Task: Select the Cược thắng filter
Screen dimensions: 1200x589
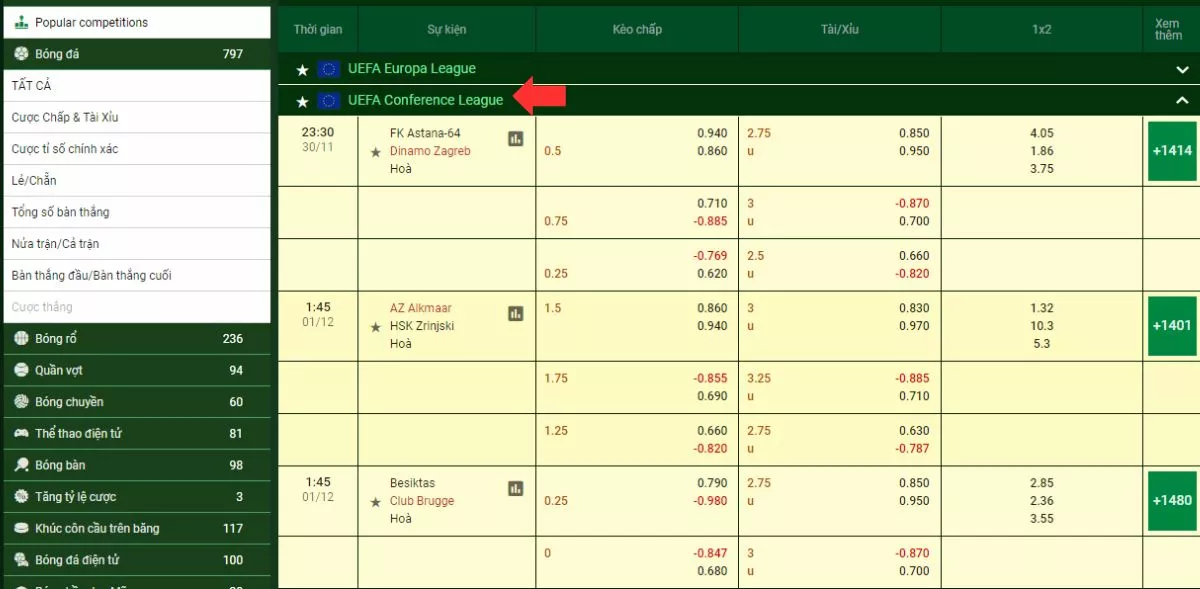Action: coord(135,307)
